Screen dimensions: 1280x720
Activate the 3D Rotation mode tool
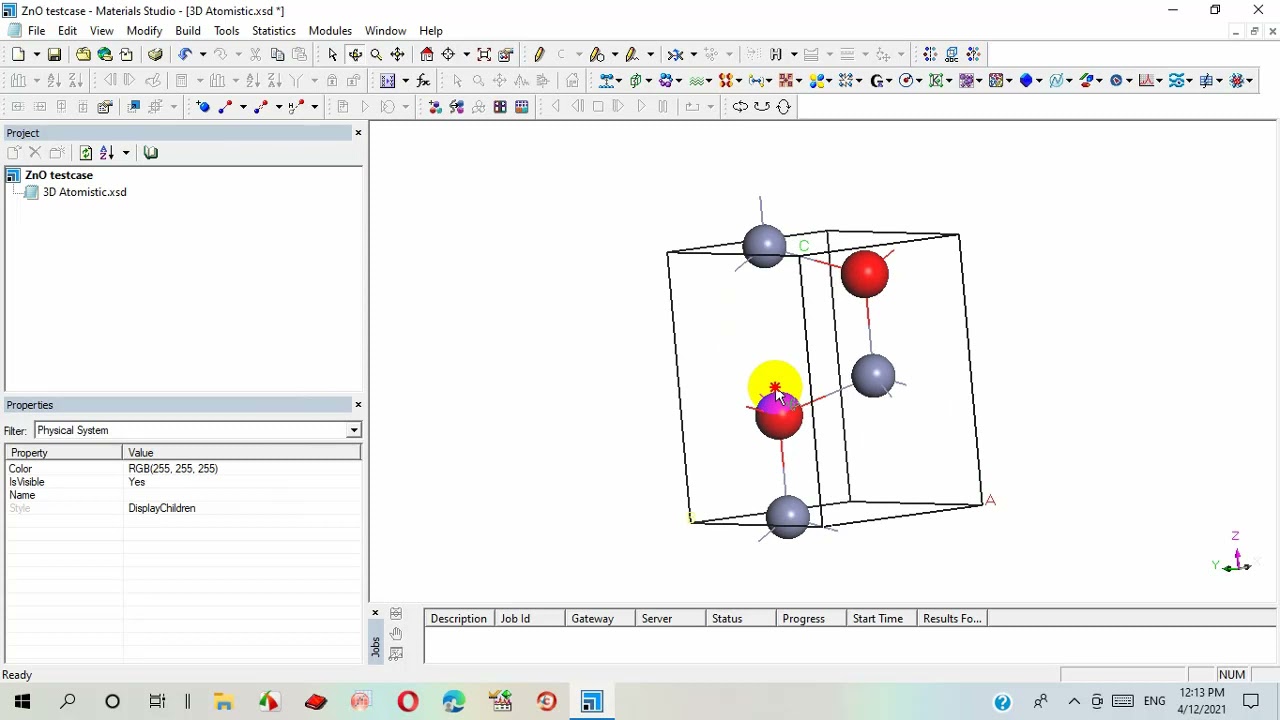point(355,54)
